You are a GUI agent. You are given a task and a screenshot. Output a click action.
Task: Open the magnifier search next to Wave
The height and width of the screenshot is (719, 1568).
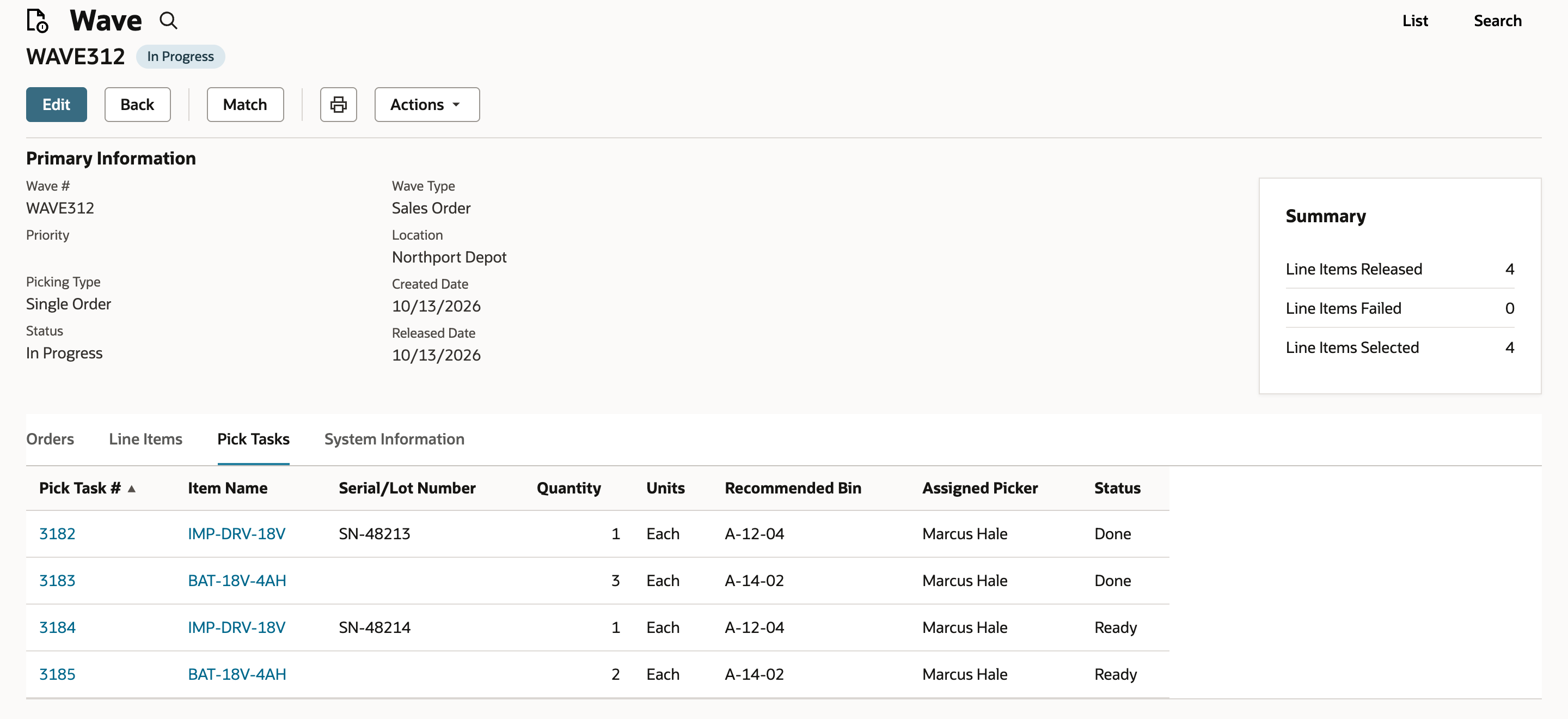pyautogui.click(x=168, y=21)
